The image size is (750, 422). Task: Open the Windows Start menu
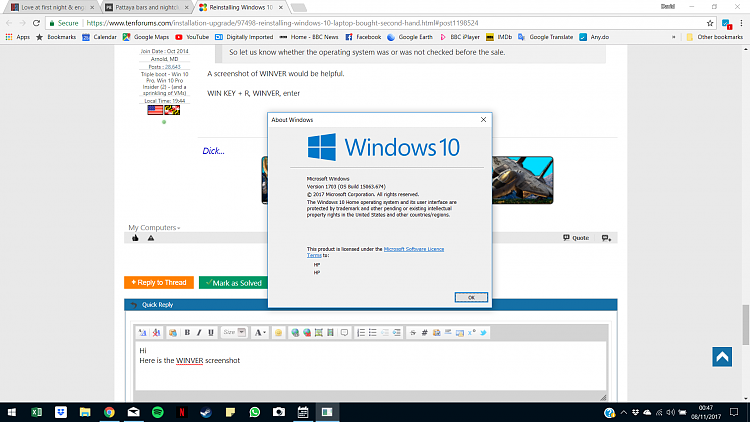pos(12,412)
